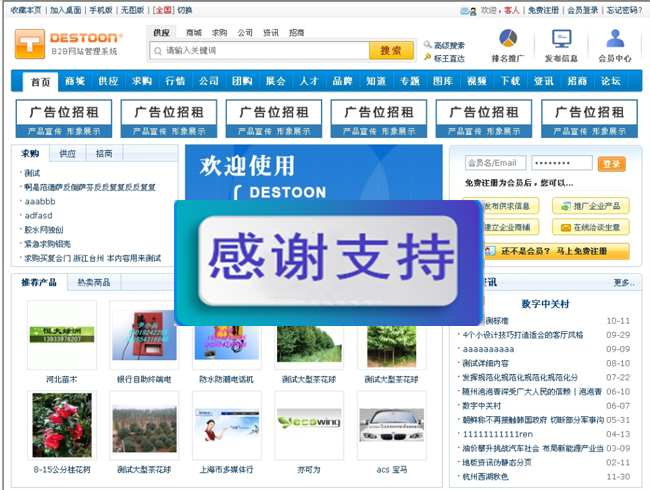Open 数字中关村 headline

click(546, 304)
